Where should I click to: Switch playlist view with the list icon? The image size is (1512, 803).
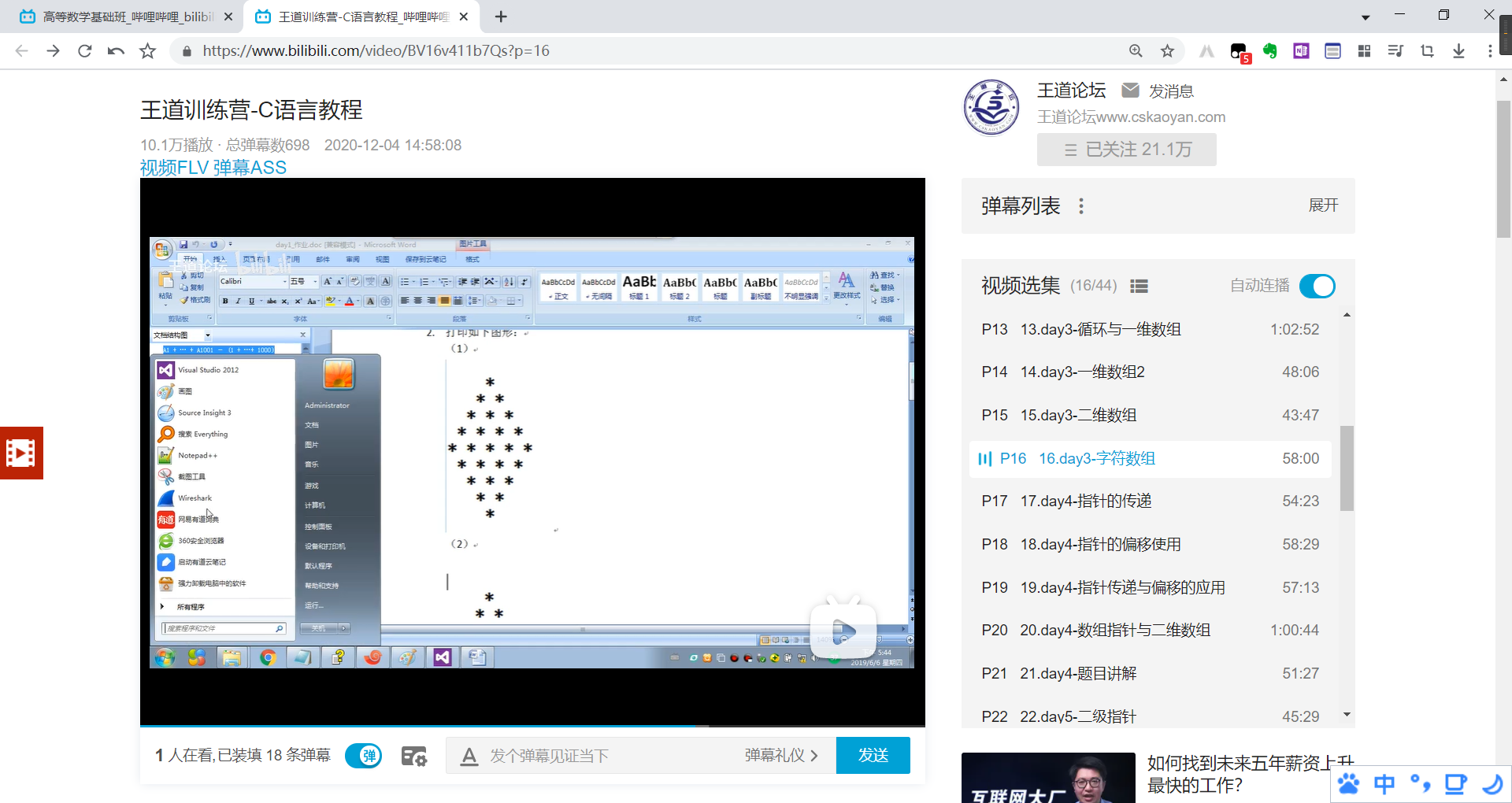click(x=1139, y=287)
